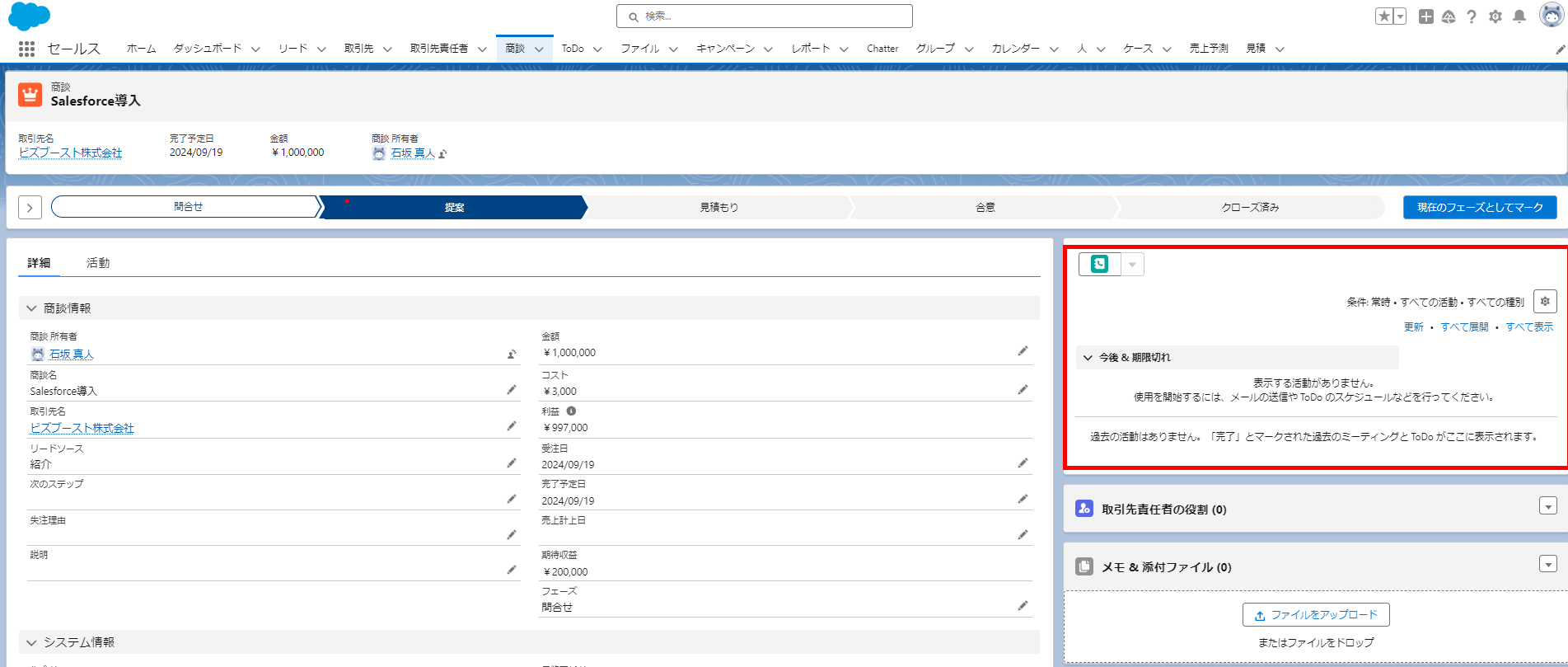Edit the フェーズ field pencil
Viewport: 1568px width, 667px height.
click(x=1023, y=606)
